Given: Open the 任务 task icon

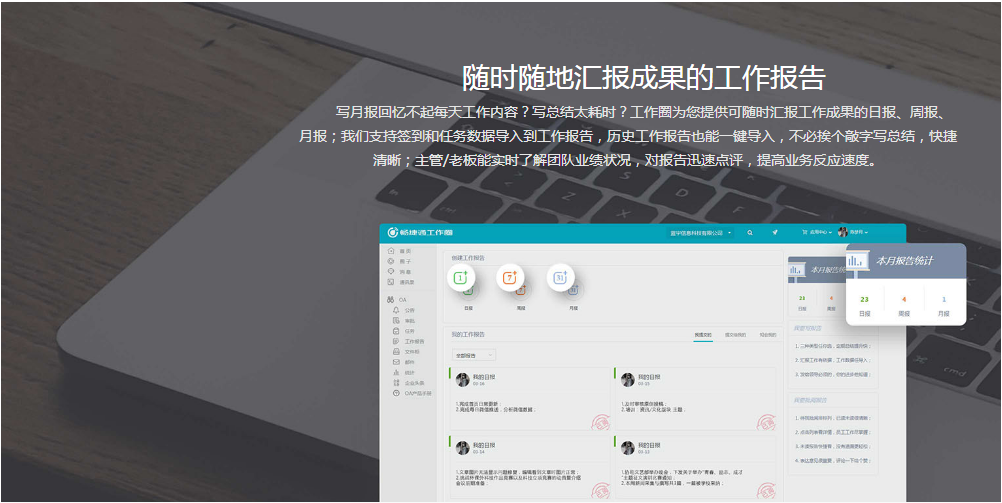Looking at the screenshot, I should pyautogui.click(x=396, y=331).
